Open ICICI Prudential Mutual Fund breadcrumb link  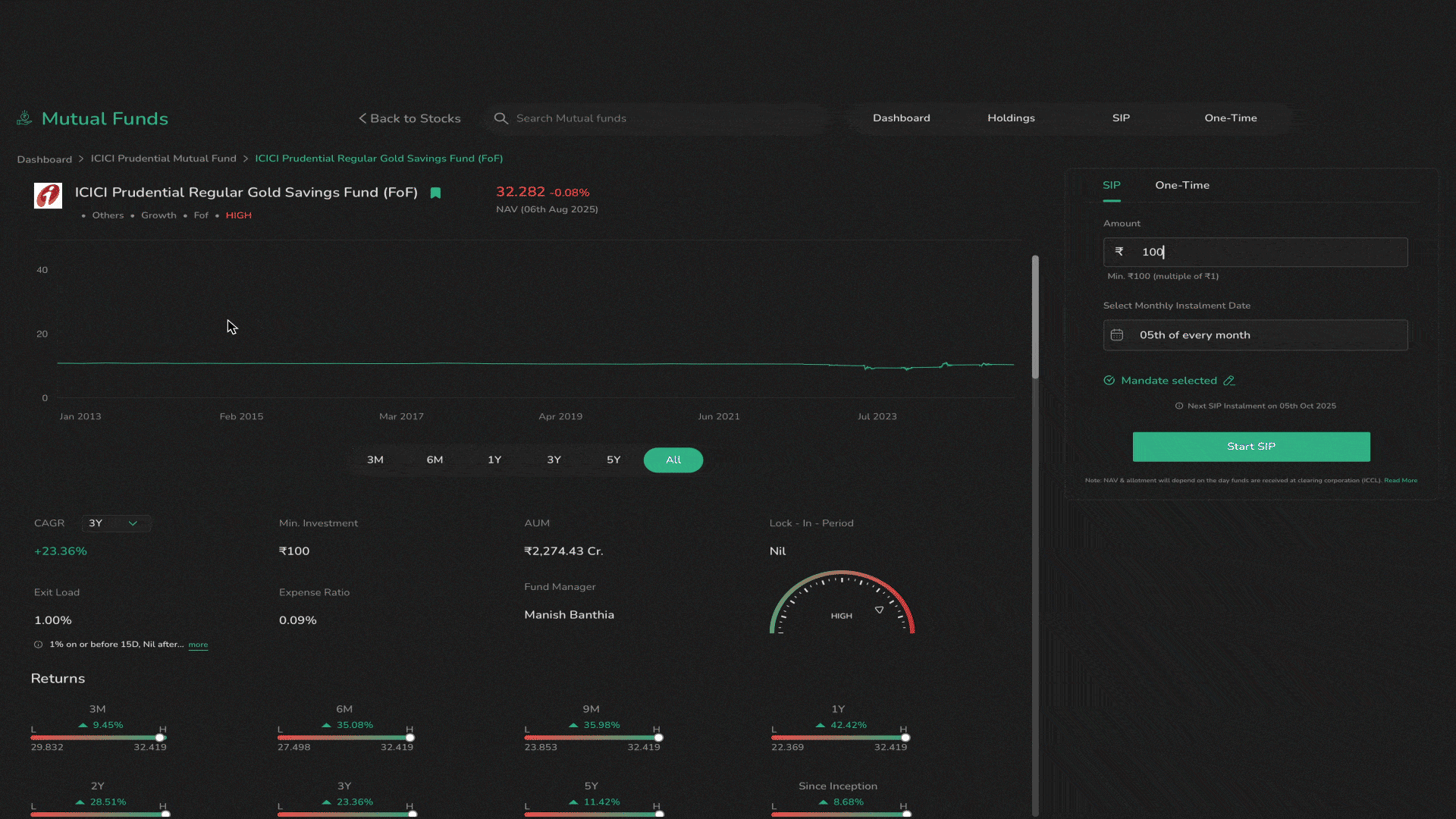(163, 158)
